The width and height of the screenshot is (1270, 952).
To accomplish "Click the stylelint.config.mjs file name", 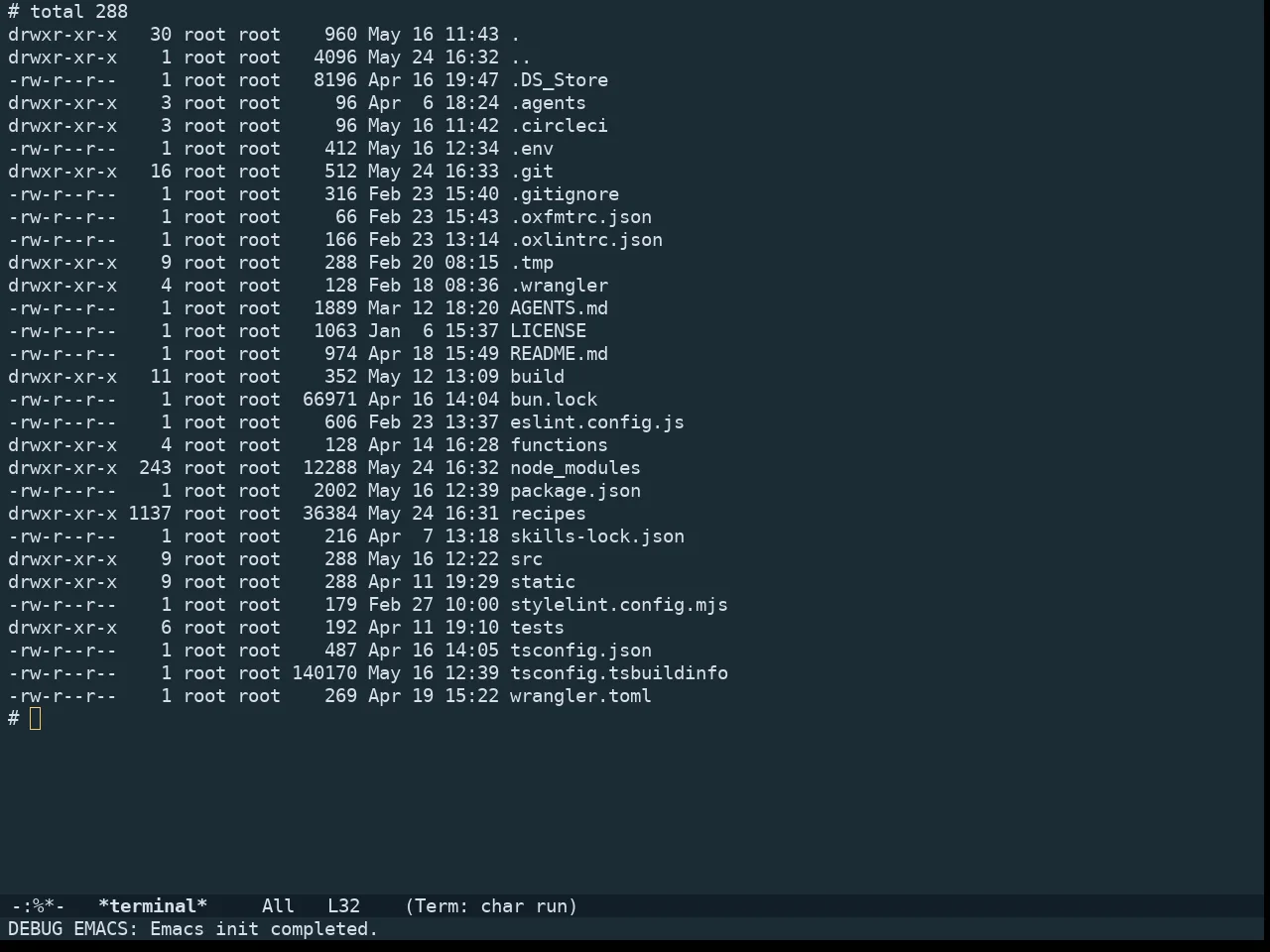I will click(619, 605).
